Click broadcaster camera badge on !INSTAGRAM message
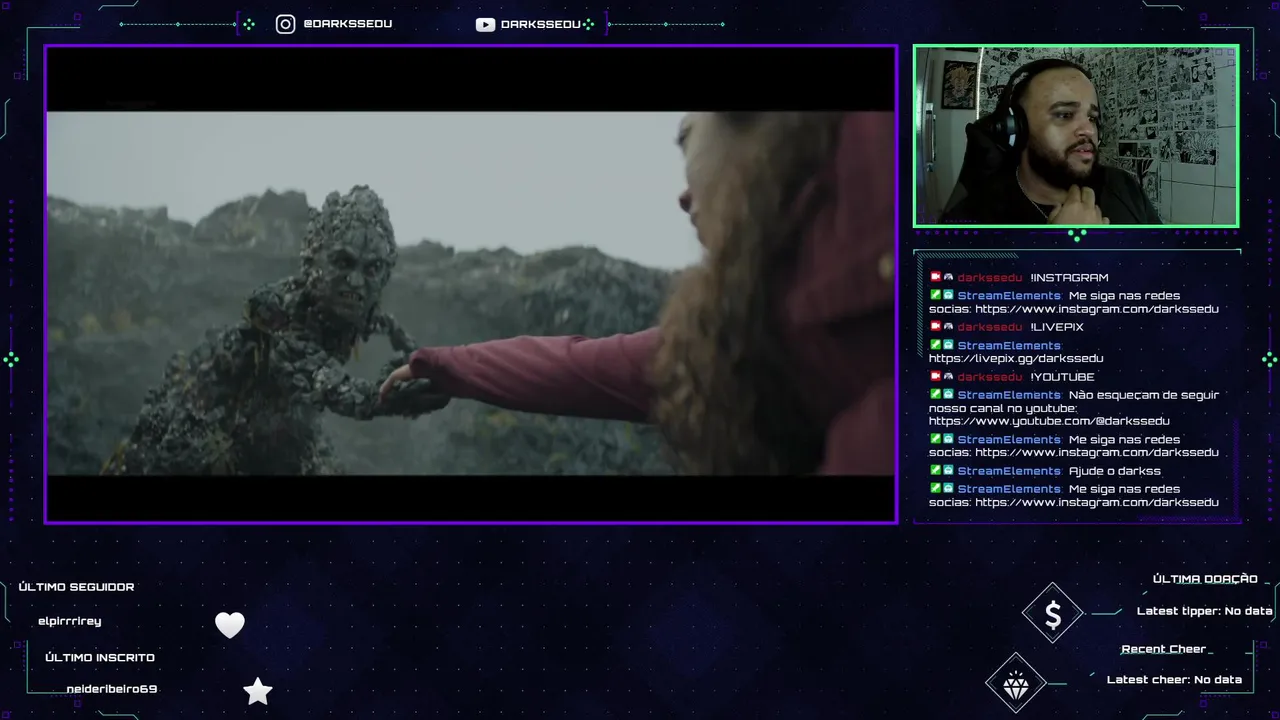This screenshot has width=1280, height=720. (x=936, y=277)
